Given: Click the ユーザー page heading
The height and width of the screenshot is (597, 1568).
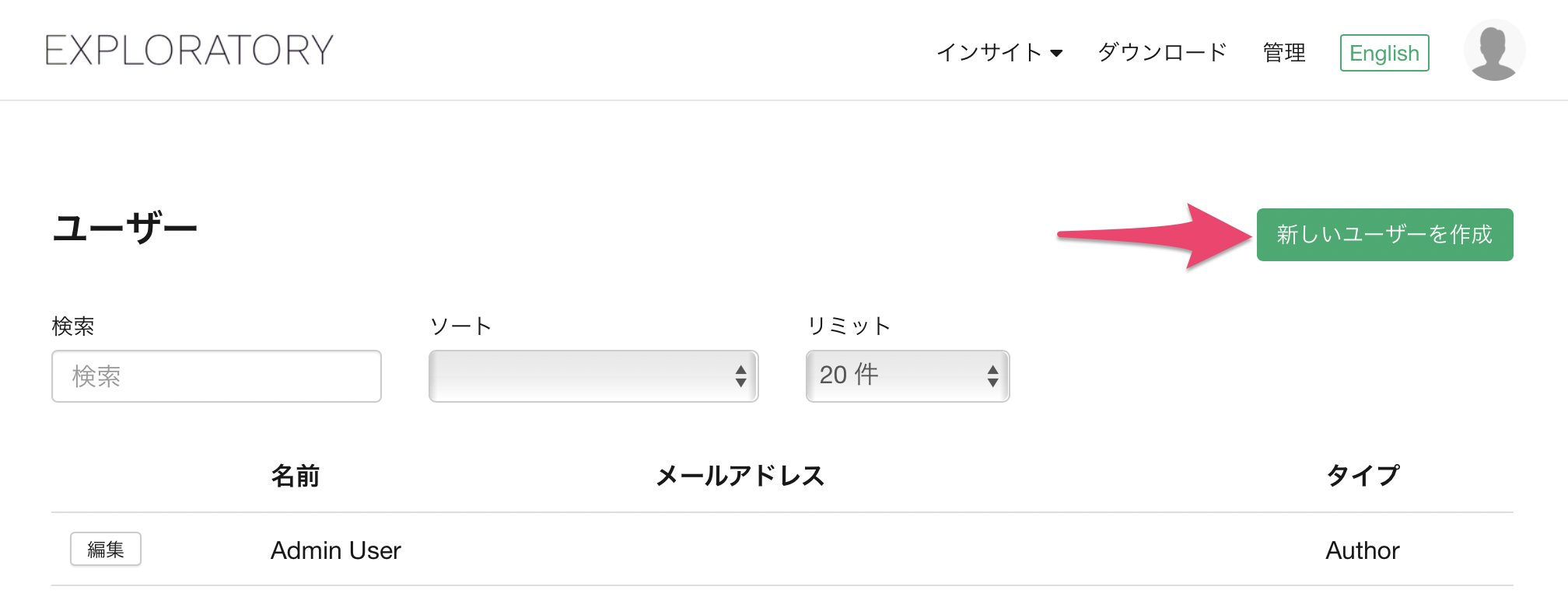Looking at the screenshot, I should coord(124,229).
